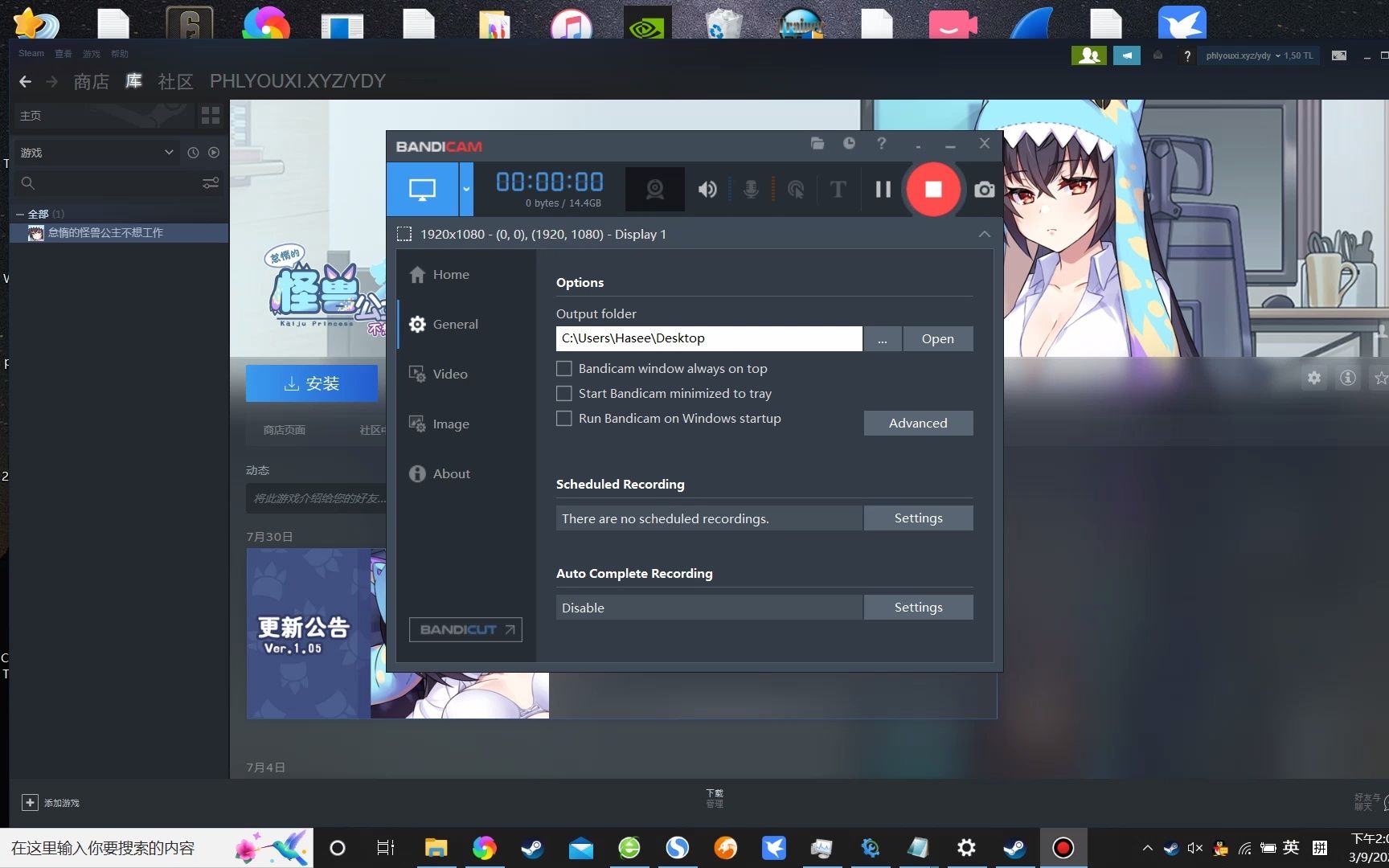The height and width of the screenshot is (868, 1389).
Task: Pause the Bandicam recording
Action: (x=883, y=189)
